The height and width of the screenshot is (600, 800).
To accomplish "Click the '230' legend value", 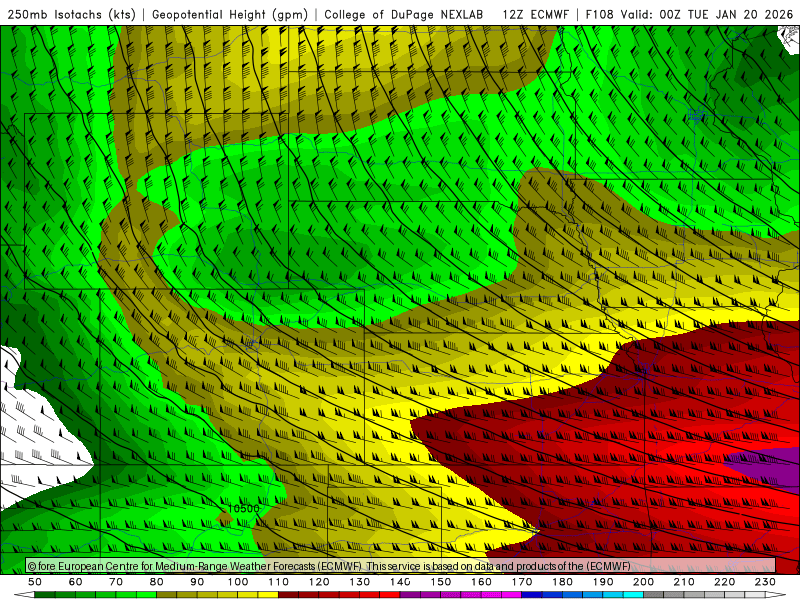I will click(765, 582).
